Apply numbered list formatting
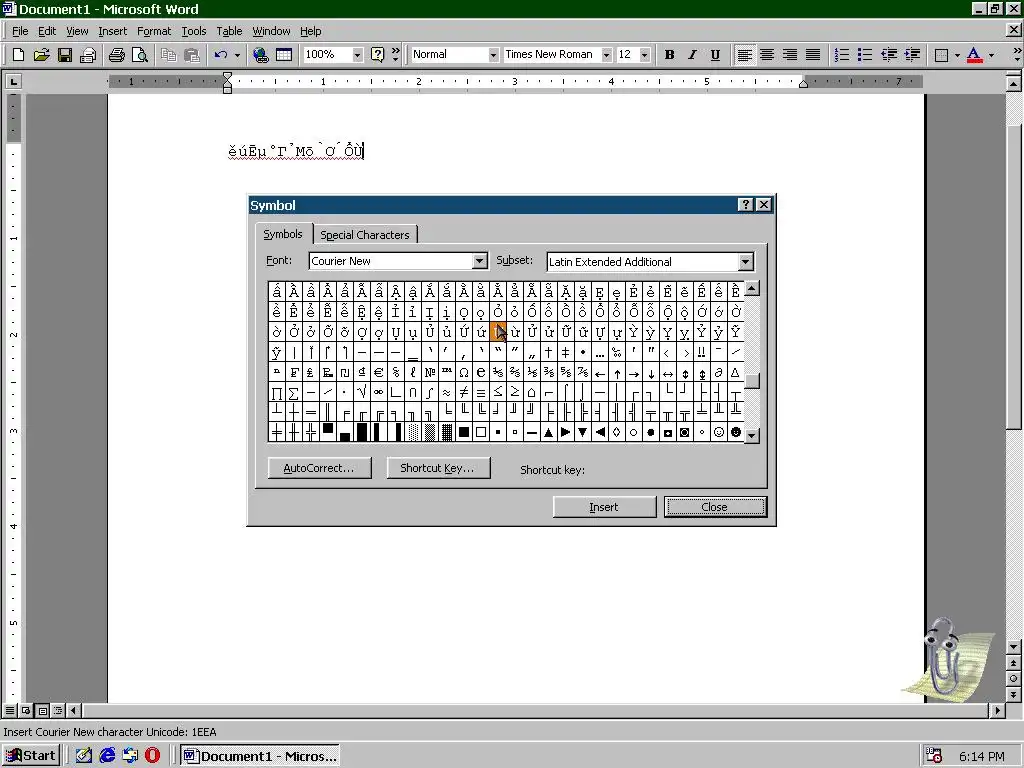 point(842,55)
